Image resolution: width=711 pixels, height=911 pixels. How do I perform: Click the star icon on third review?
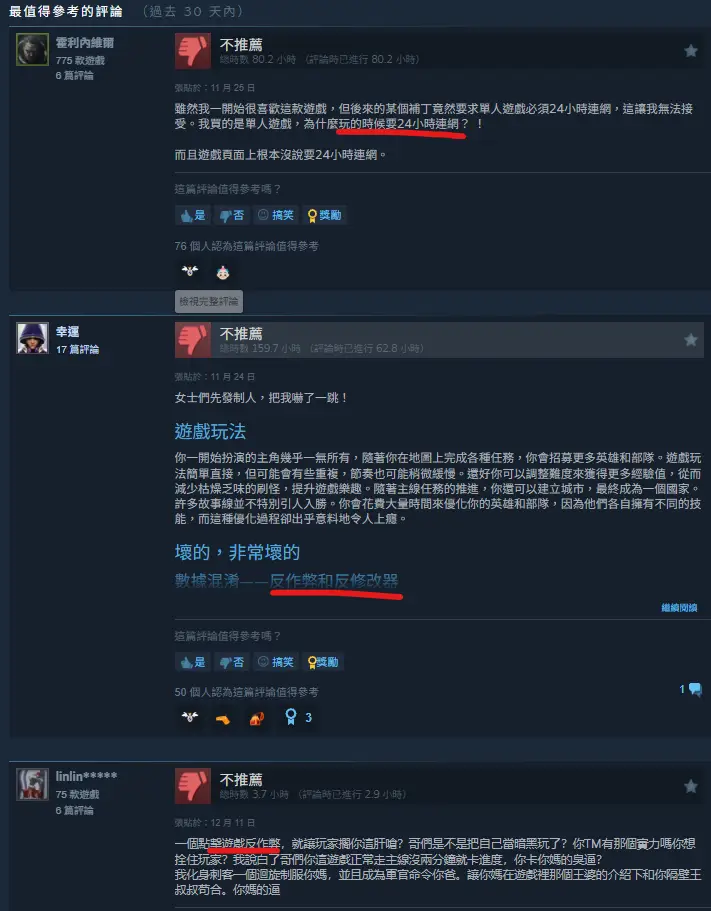[691, 786]
